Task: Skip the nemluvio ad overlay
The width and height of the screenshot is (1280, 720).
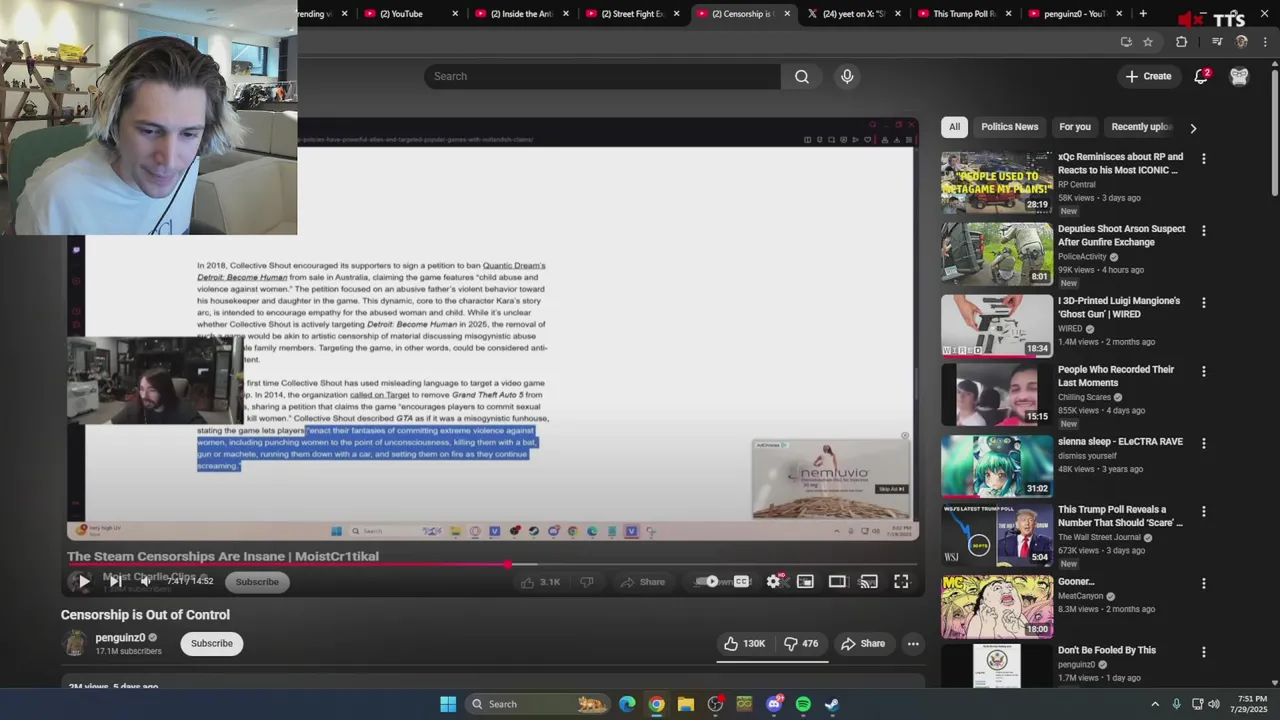Action: click(x=891, y=489)
